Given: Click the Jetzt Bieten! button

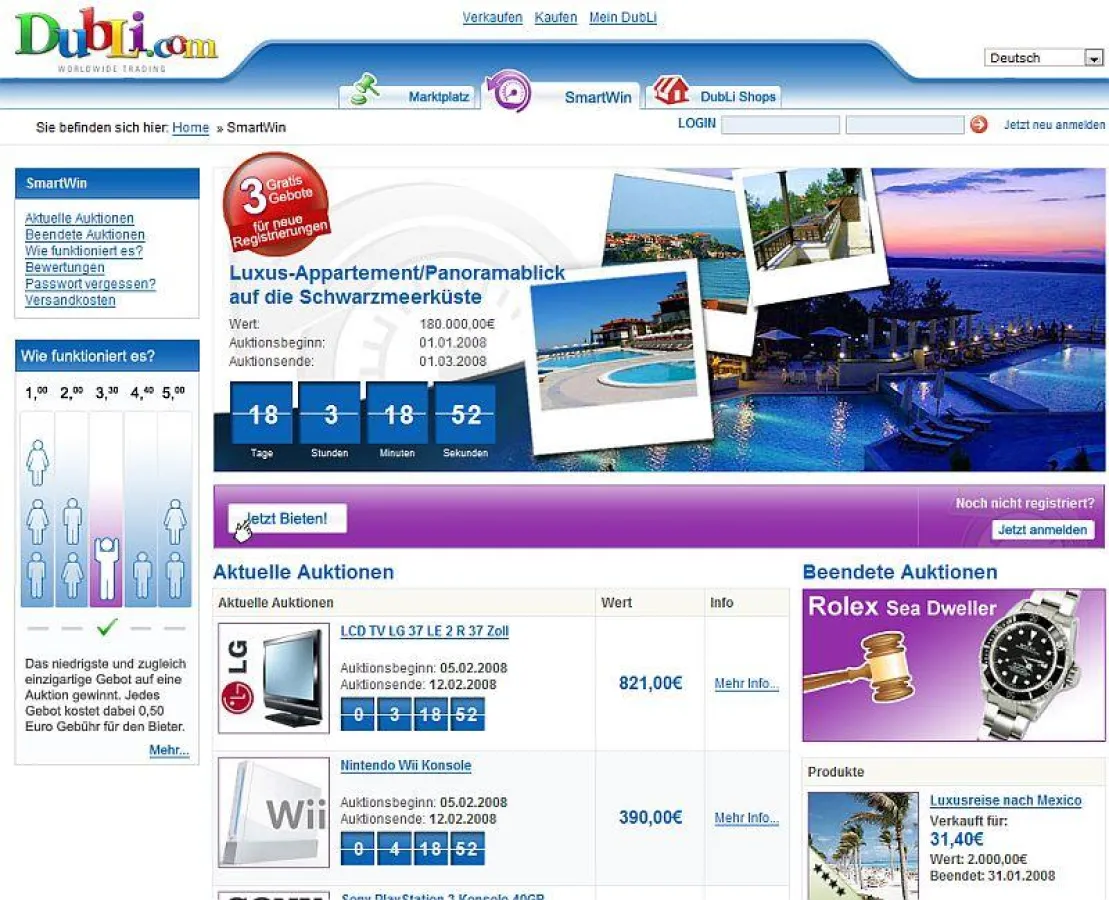Looking at the screenshot, I should pos(288,519).
